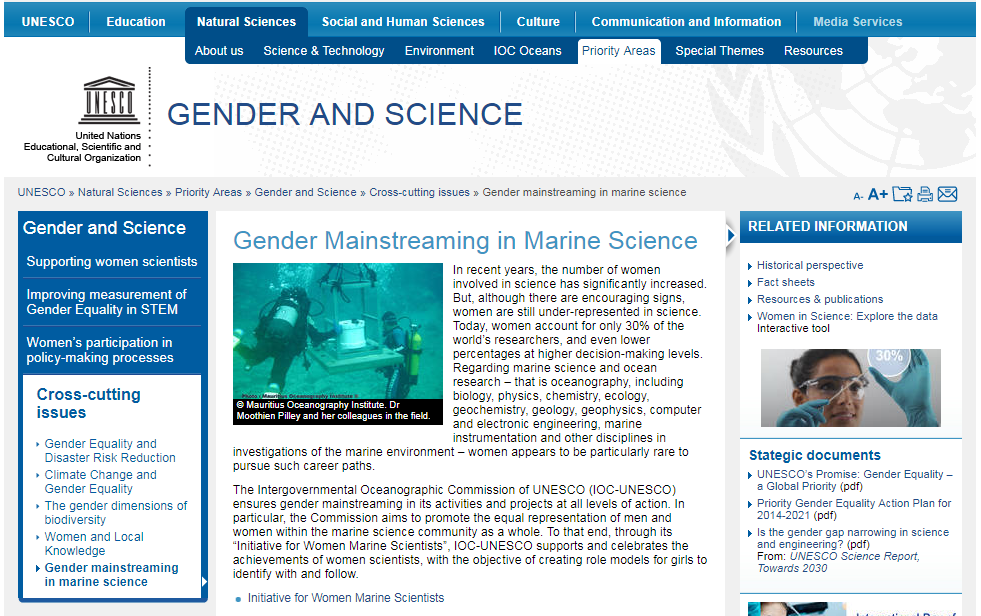Click the 30% woman scientist image

pos(850,388)
